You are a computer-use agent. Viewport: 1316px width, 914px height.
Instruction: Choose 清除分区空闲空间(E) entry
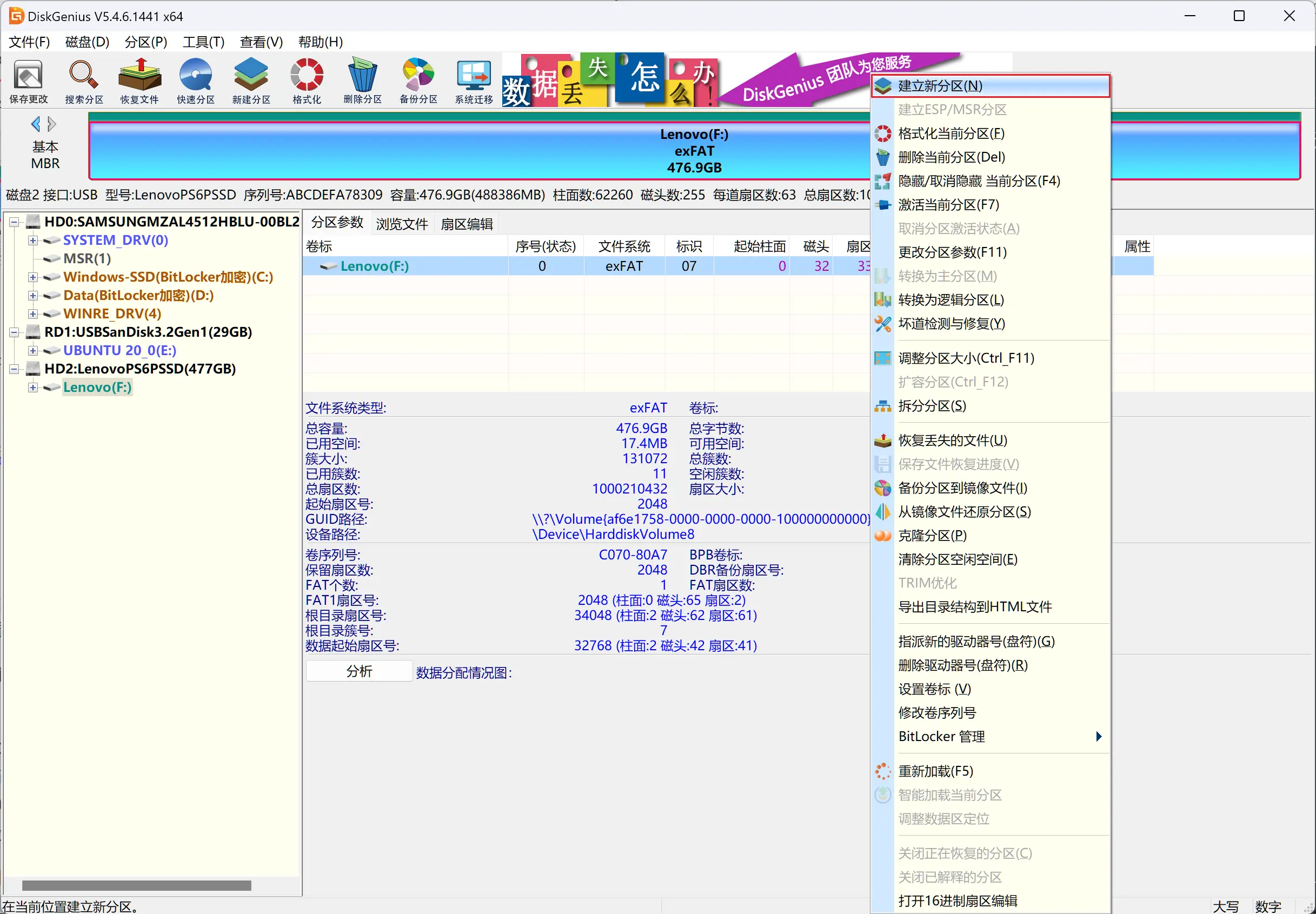click(990, 559)
